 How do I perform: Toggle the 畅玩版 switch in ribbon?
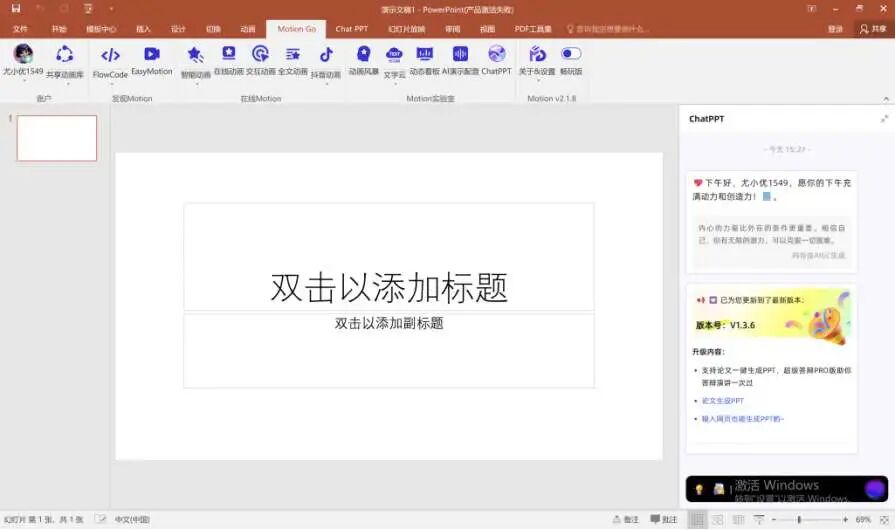pos(571,53)
